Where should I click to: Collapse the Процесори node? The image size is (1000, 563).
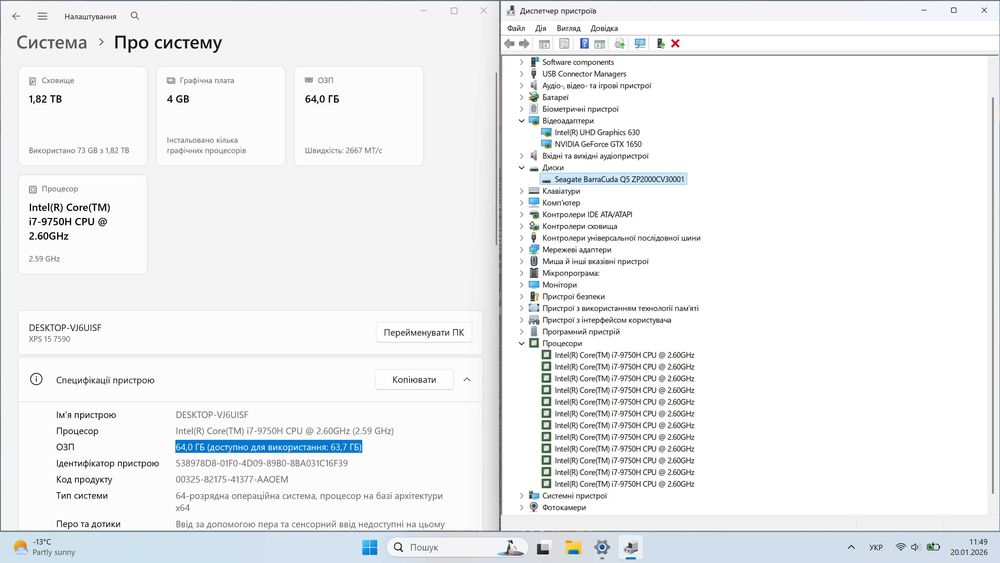pos(522,344)
